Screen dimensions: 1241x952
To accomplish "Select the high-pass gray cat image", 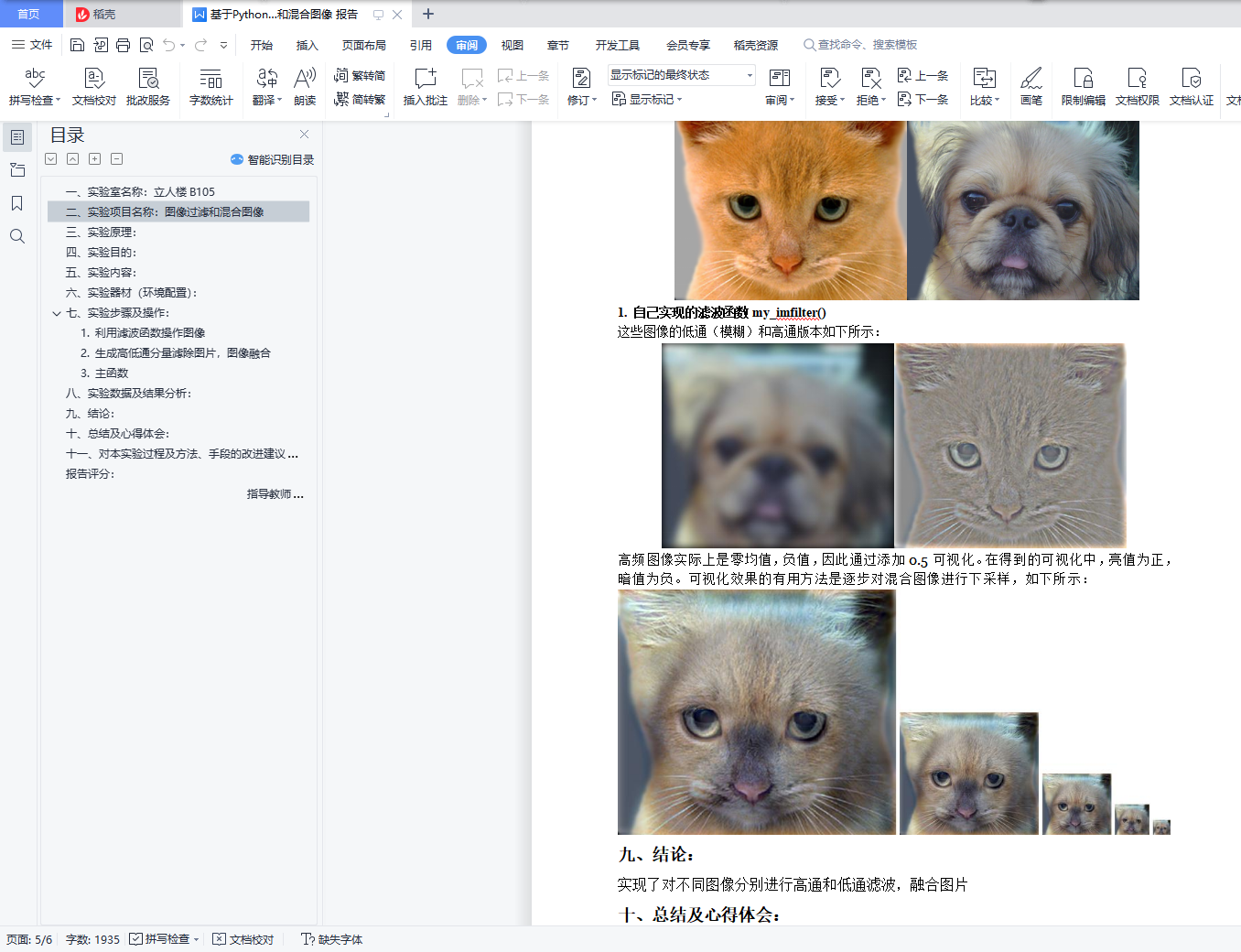I will point(1010,446).
